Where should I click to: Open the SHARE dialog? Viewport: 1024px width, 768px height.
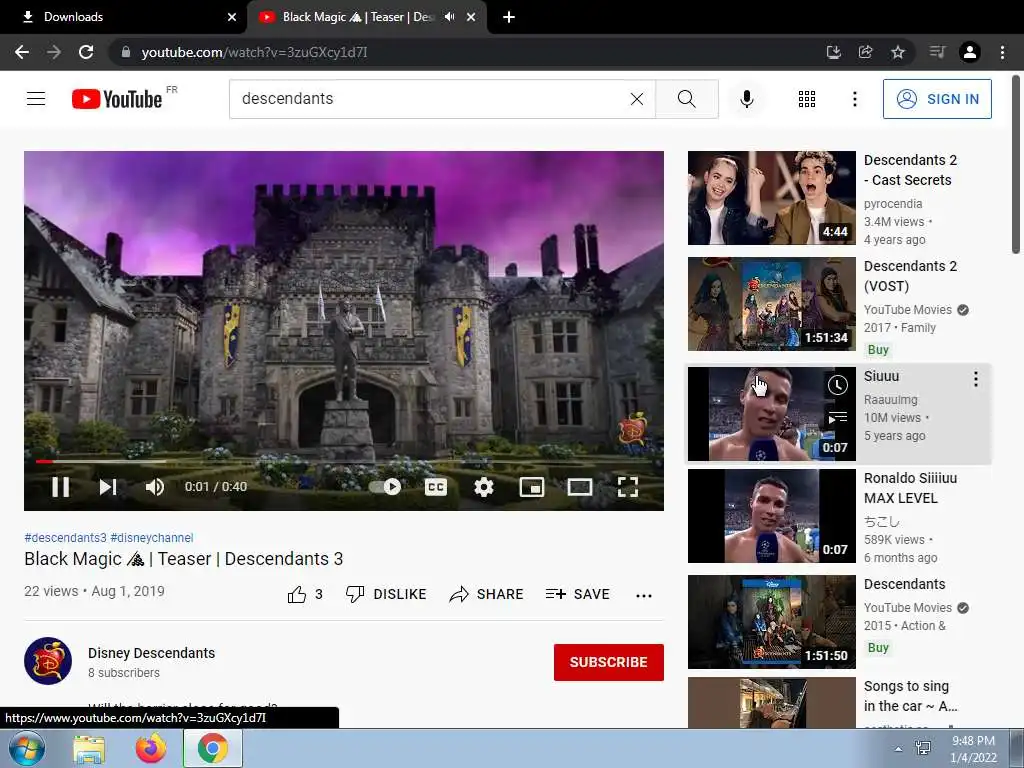point(487,594)
